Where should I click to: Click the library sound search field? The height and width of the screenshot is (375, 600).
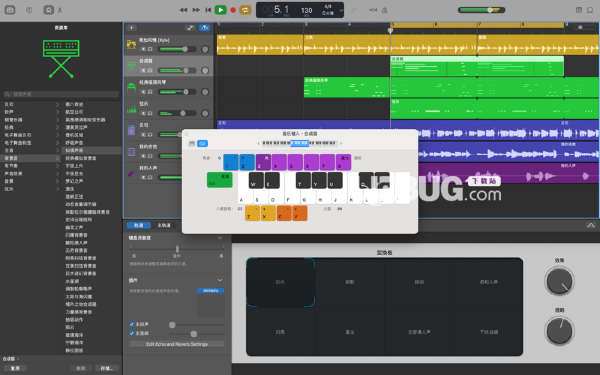pyautogui.click(x=61, y=94)
